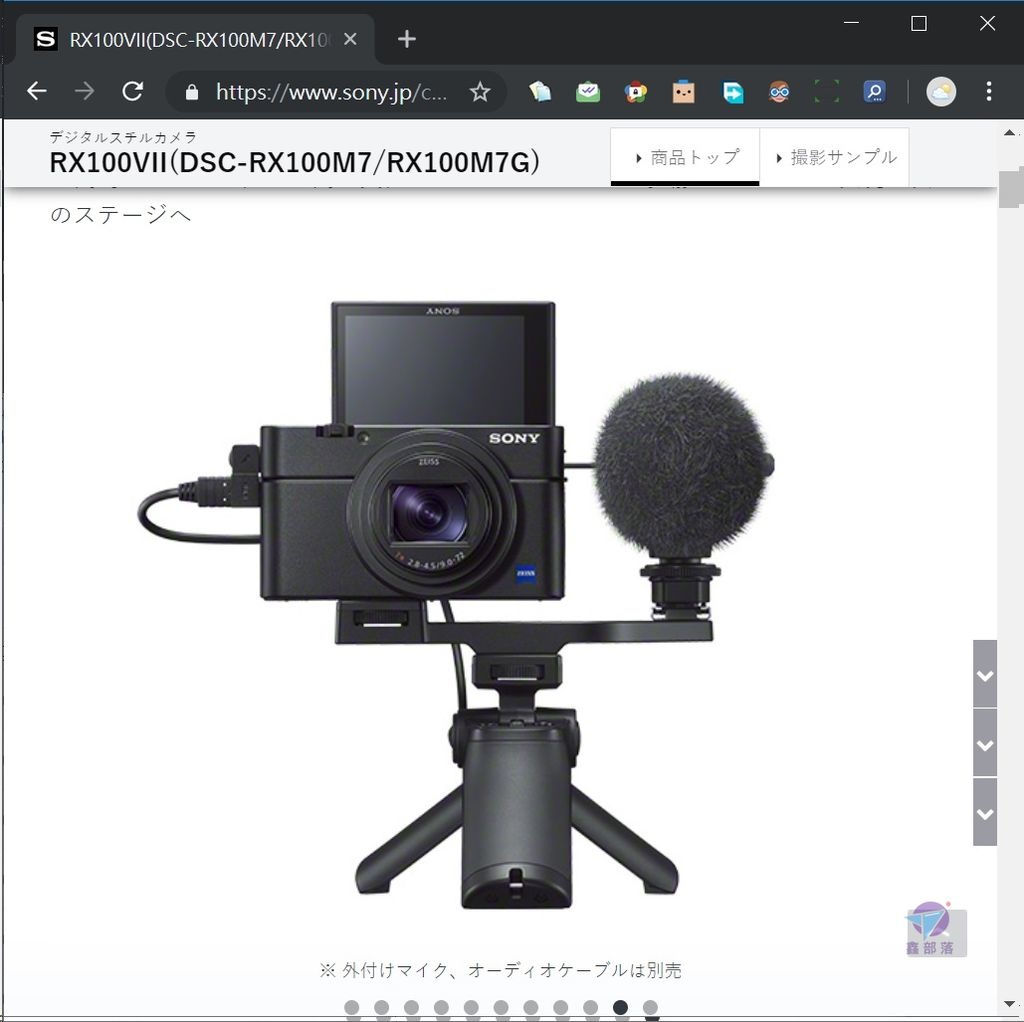
Task: View site security via the padlock icon
Action: point(191,92)
